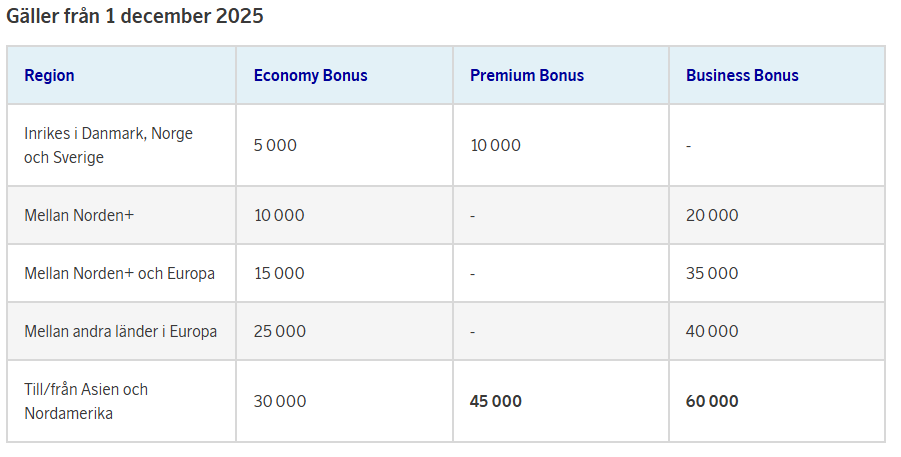The width and height of the screenshot is (901, 457).
Task: Click the Business Bonus column header
Action: click(x=742, y=75)
